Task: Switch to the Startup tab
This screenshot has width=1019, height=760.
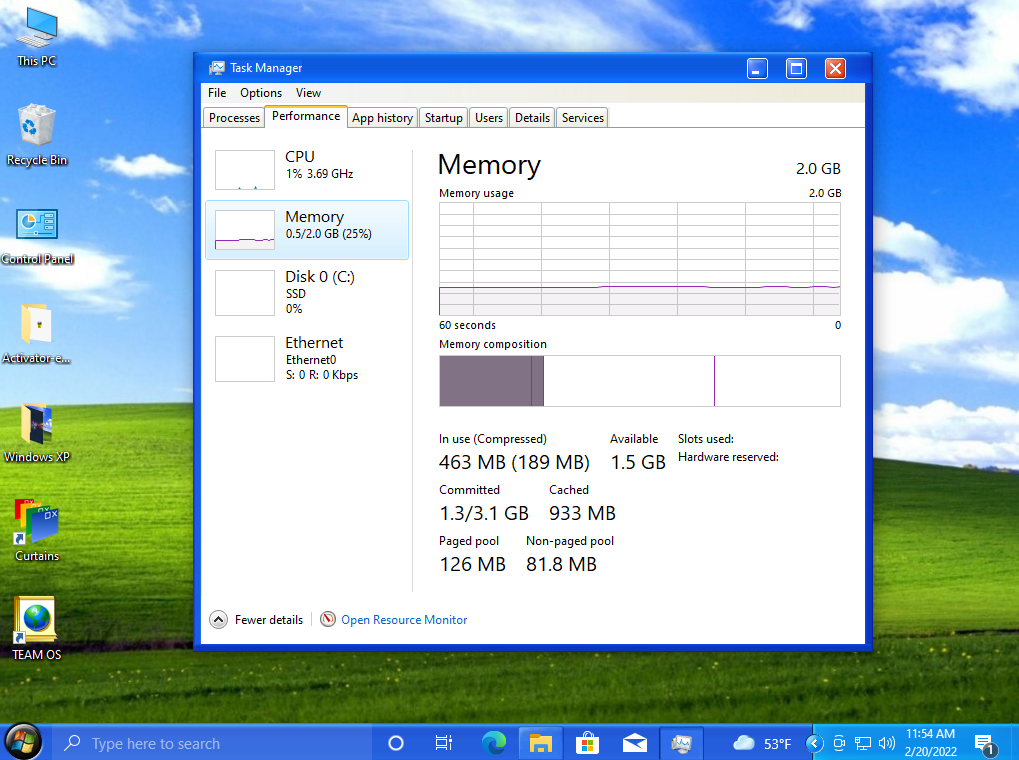Action: (x=443, y=118)
